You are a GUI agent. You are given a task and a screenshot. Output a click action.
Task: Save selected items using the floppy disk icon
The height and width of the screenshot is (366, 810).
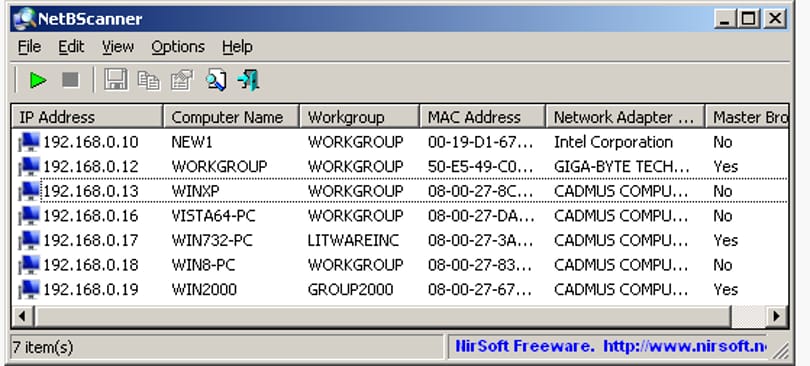(116, 81)
